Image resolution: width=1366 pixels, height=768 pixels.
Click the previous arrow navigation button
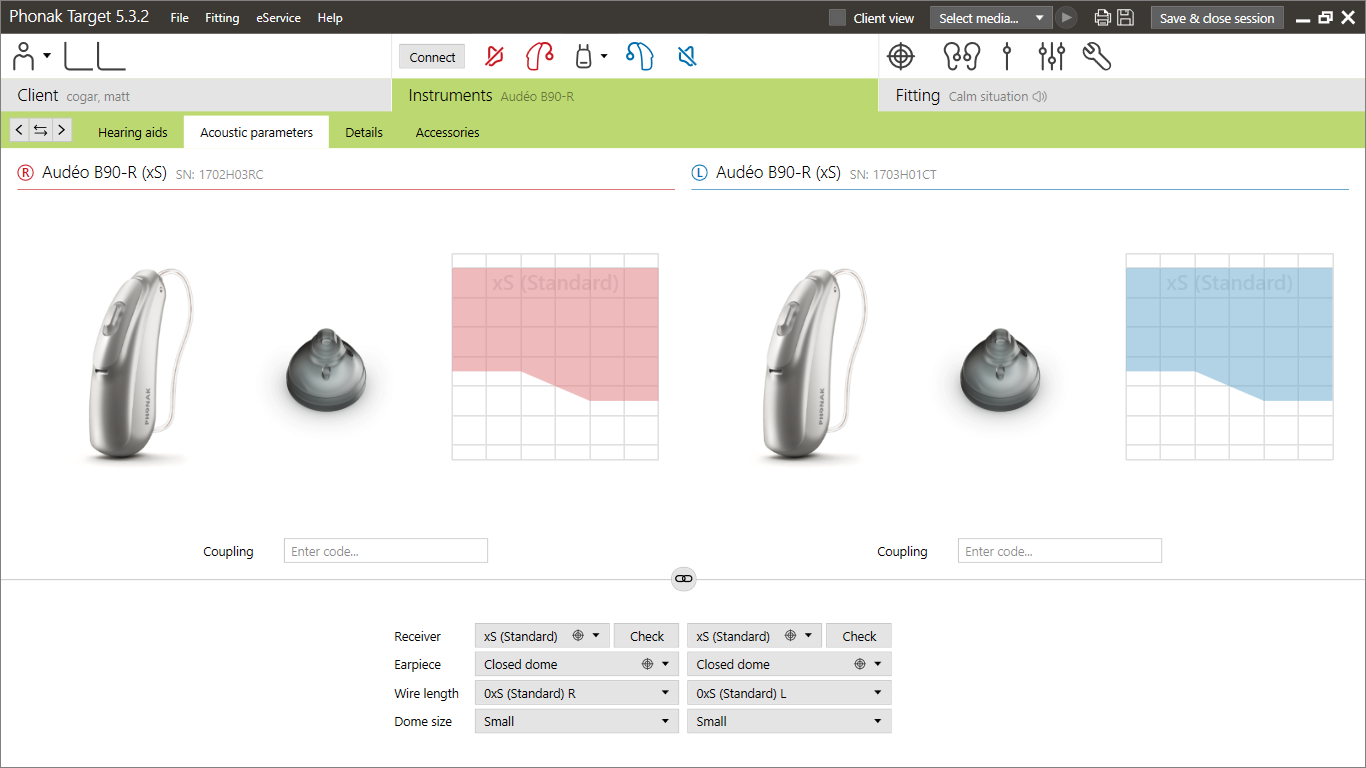[19, 129]
